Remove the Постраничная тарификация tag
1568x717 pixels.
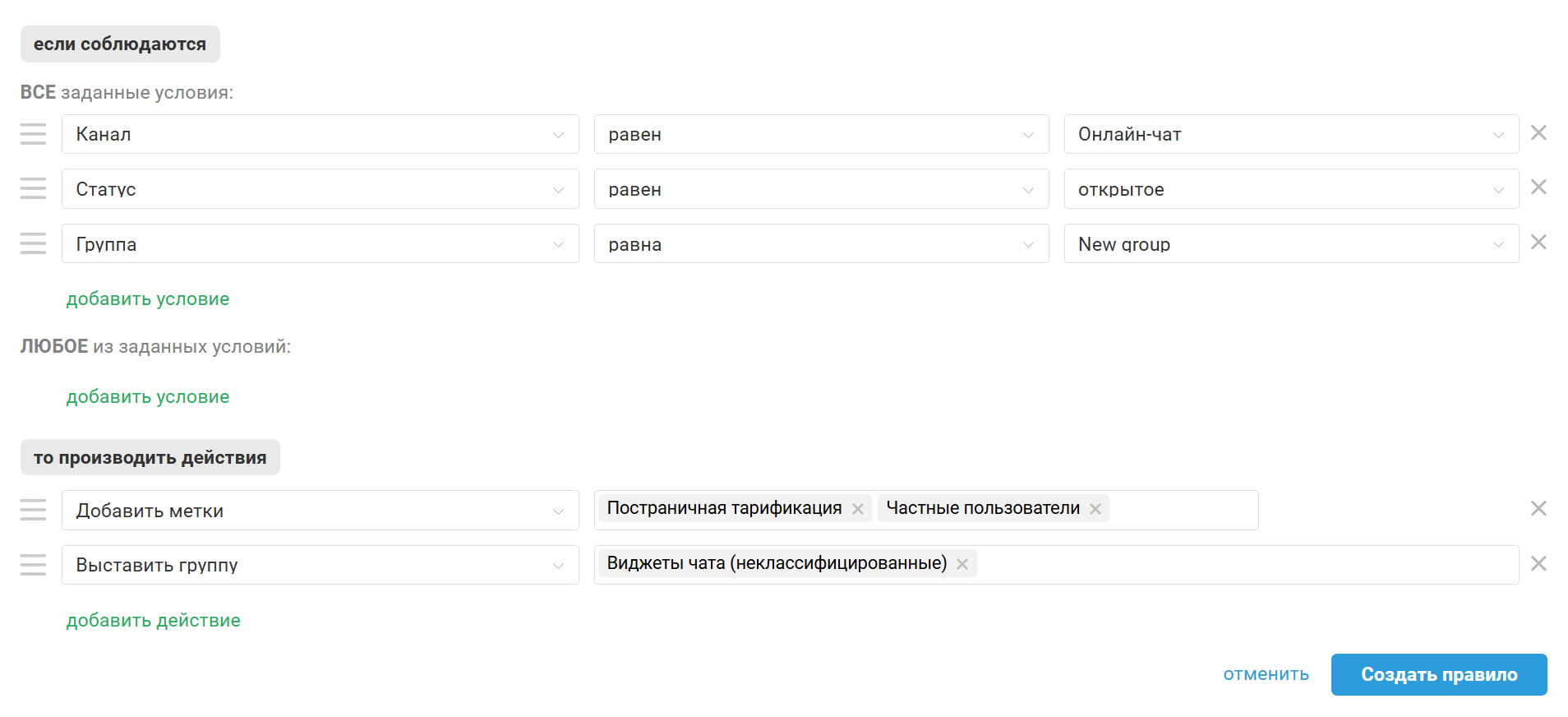click(x=857, y=509)
